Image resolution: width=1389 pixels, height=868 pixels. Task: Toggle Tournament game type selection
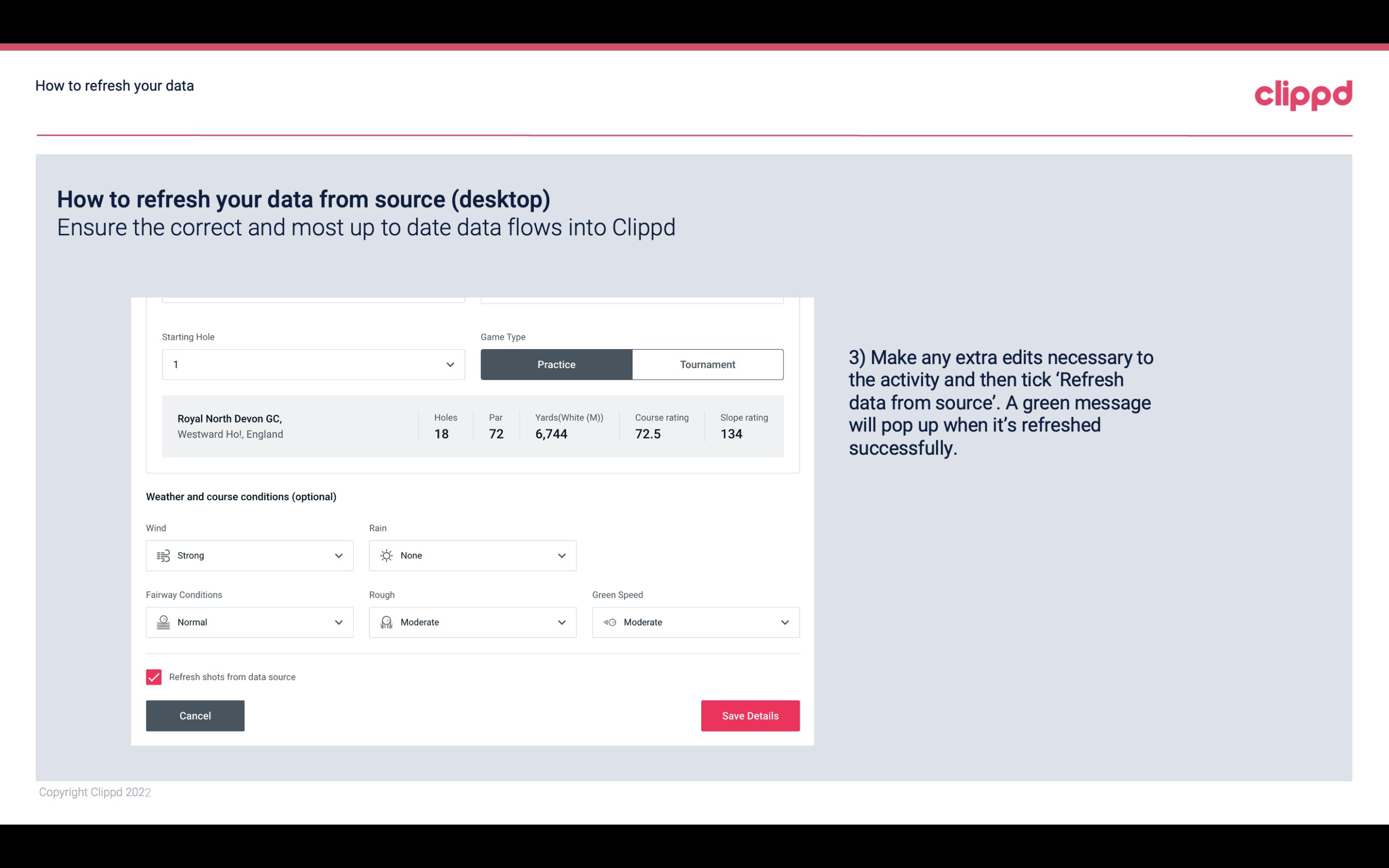pyautogui.click(x=707, y=364)
